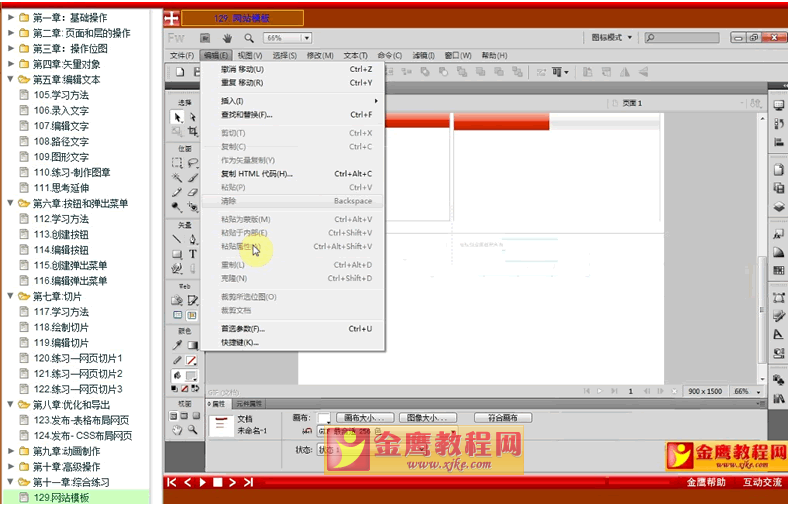Click the New document toolbar icon
Image resolution: width=788 pixels, height=507 pixels.
click(x=180, y=72)
